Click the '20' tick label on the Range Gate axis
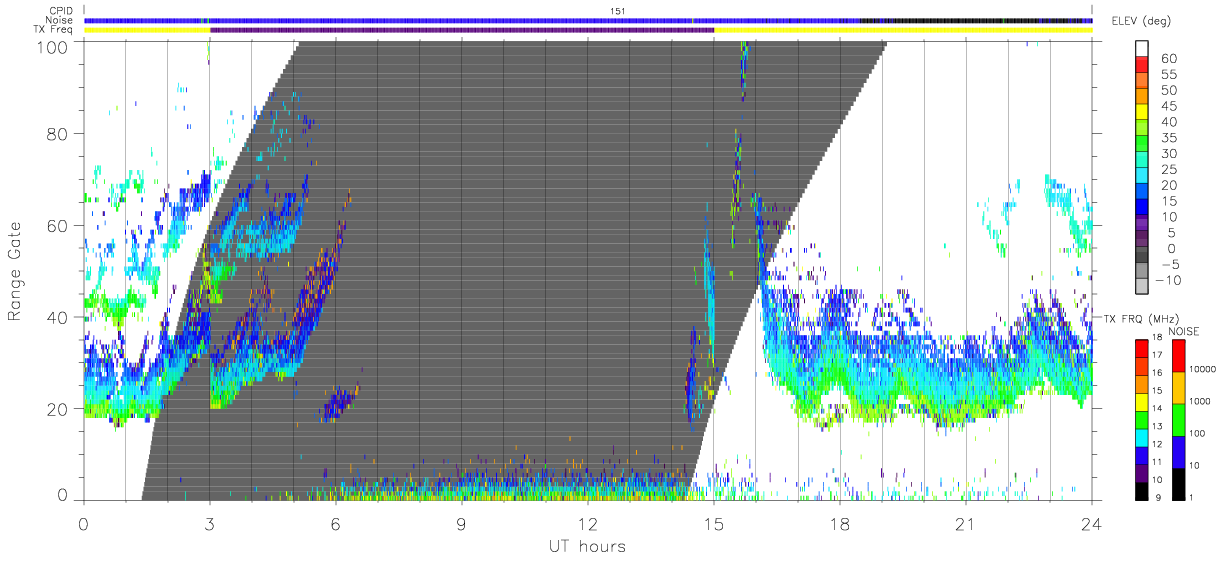This screenshot has width=1228, height=567. pos(59,409)
